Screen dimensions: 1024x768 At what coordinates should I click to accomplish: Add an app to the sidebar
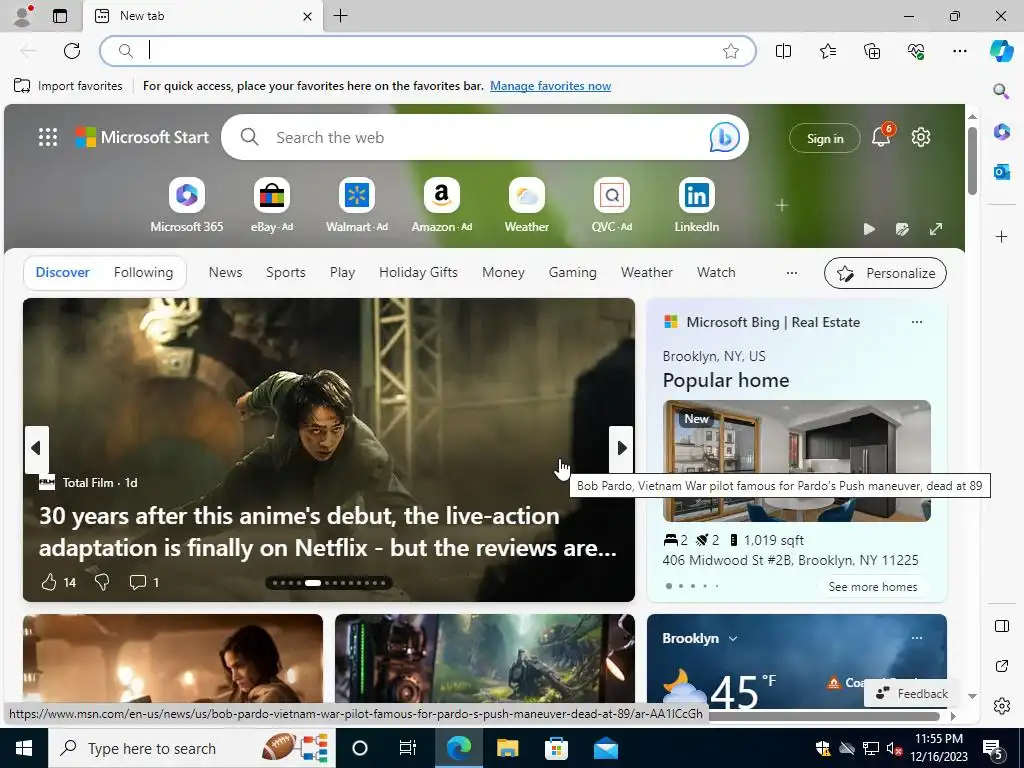(x=1001, y=236)
